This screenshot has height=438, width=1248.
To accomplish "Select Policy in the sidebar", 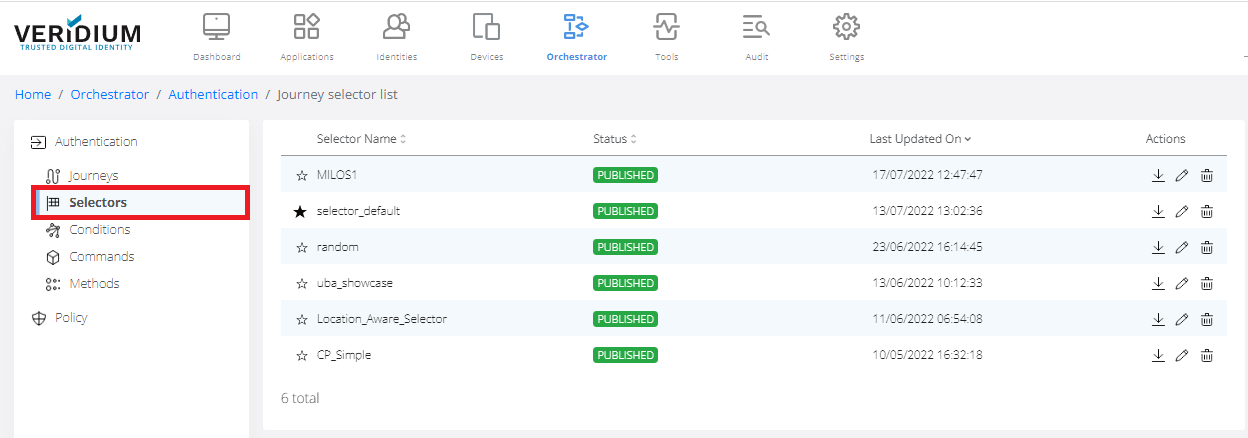I will click(71, 318).
